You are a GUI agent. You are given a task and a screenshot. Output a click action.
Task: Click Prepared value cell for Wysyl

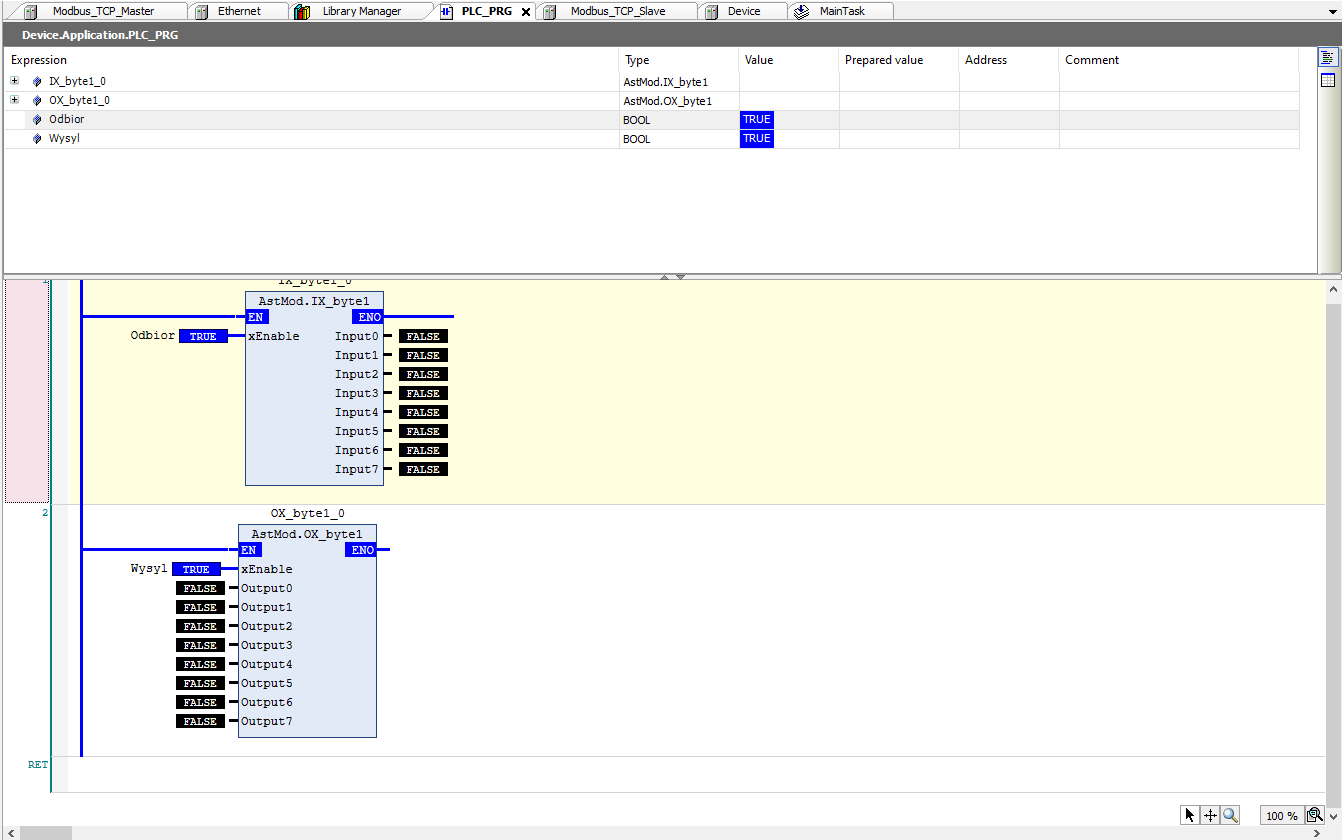pos(899,139)
